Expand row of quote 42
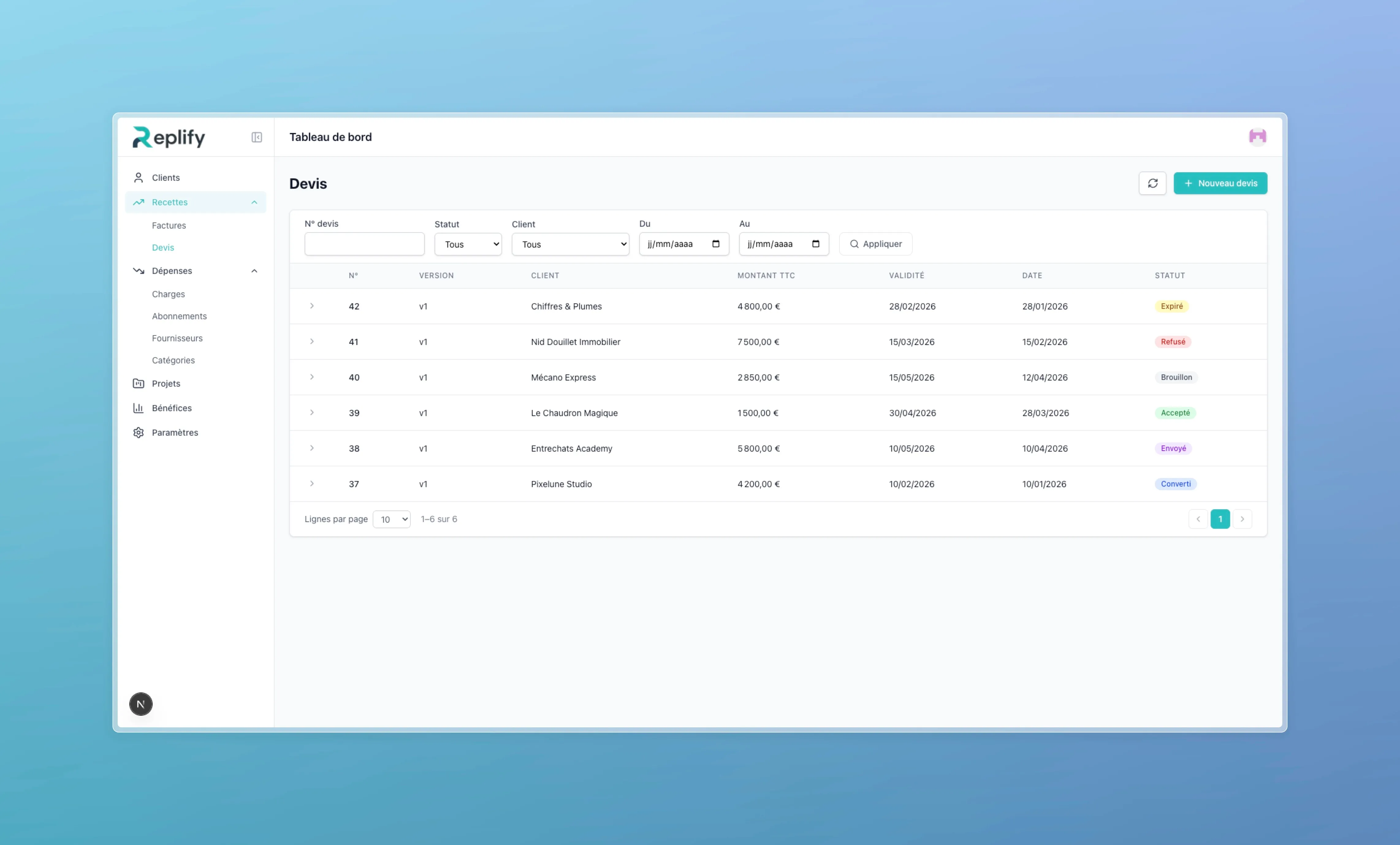 point(311,305)
